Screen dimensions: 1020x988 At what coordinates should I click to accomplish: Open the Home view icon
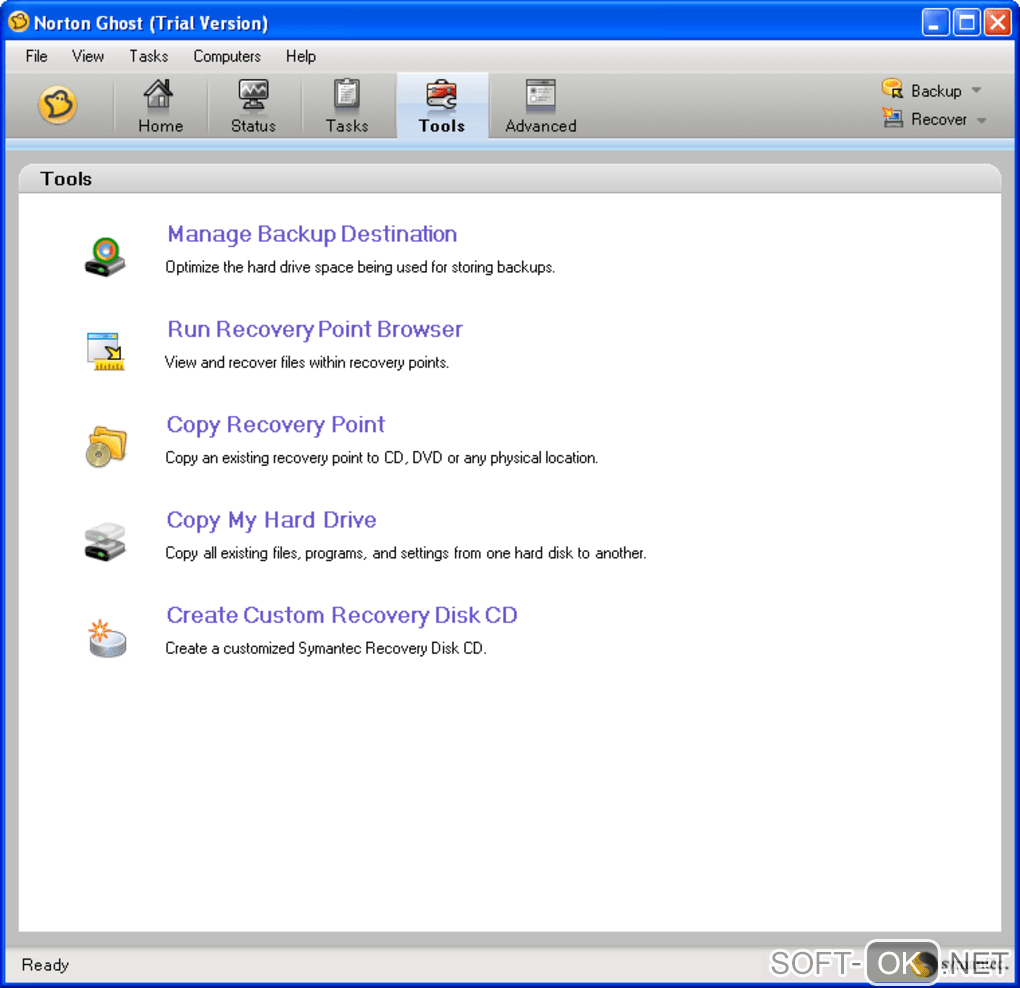pyautogui.click(x=158, y=94)
